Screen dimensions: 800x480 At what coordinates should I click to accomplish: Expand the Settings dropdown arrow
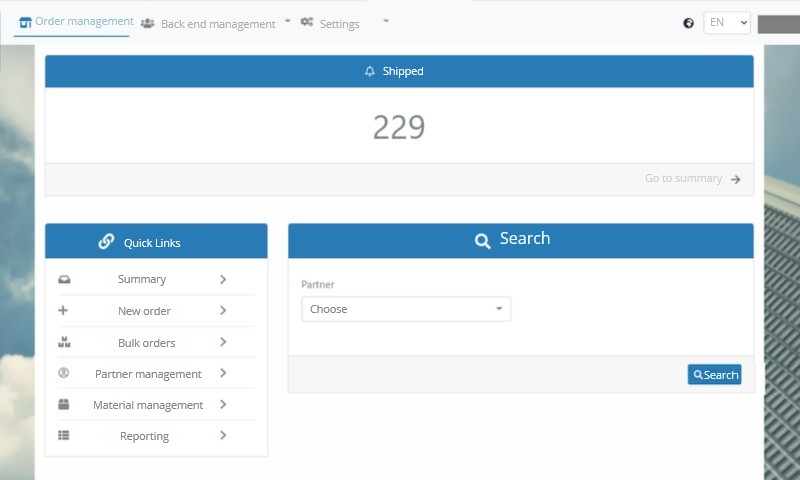[x=386, y=21]
